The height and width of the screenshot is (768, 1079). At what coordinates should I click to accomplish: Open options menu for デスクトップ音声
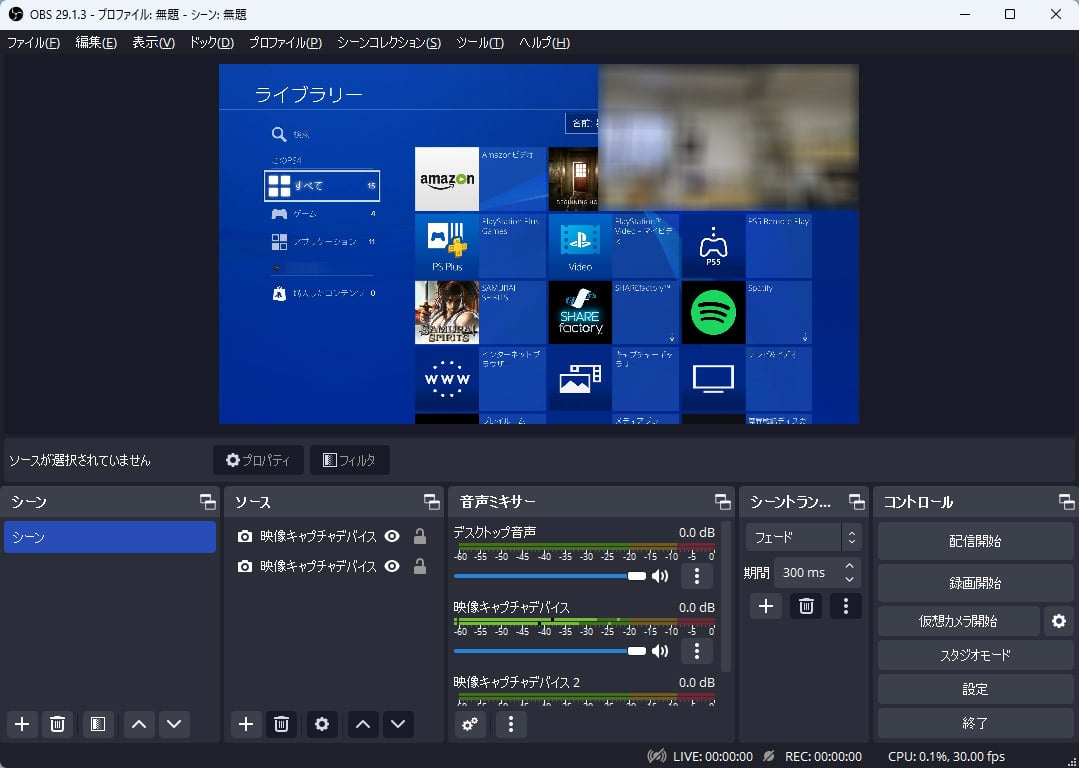696,576
